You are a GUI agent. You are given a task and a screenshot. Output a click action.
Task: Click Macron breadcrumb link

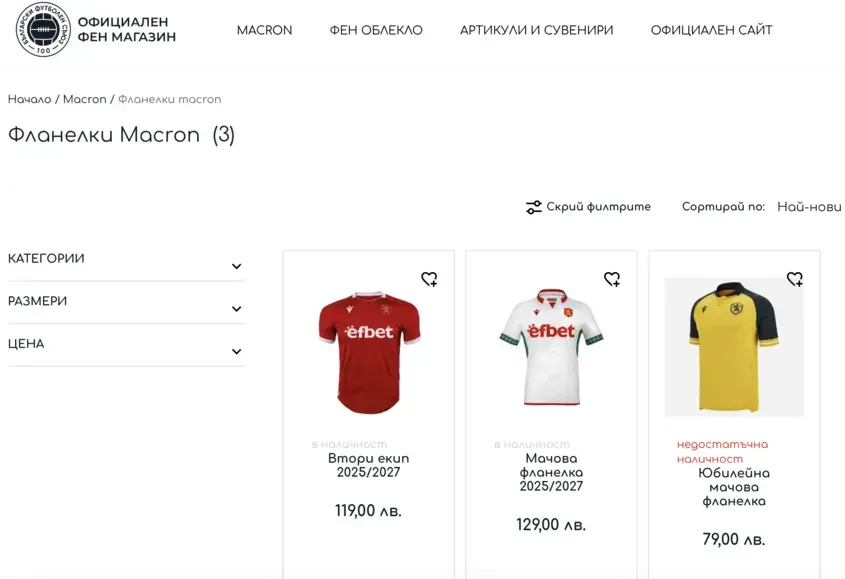tap(84, 99)
